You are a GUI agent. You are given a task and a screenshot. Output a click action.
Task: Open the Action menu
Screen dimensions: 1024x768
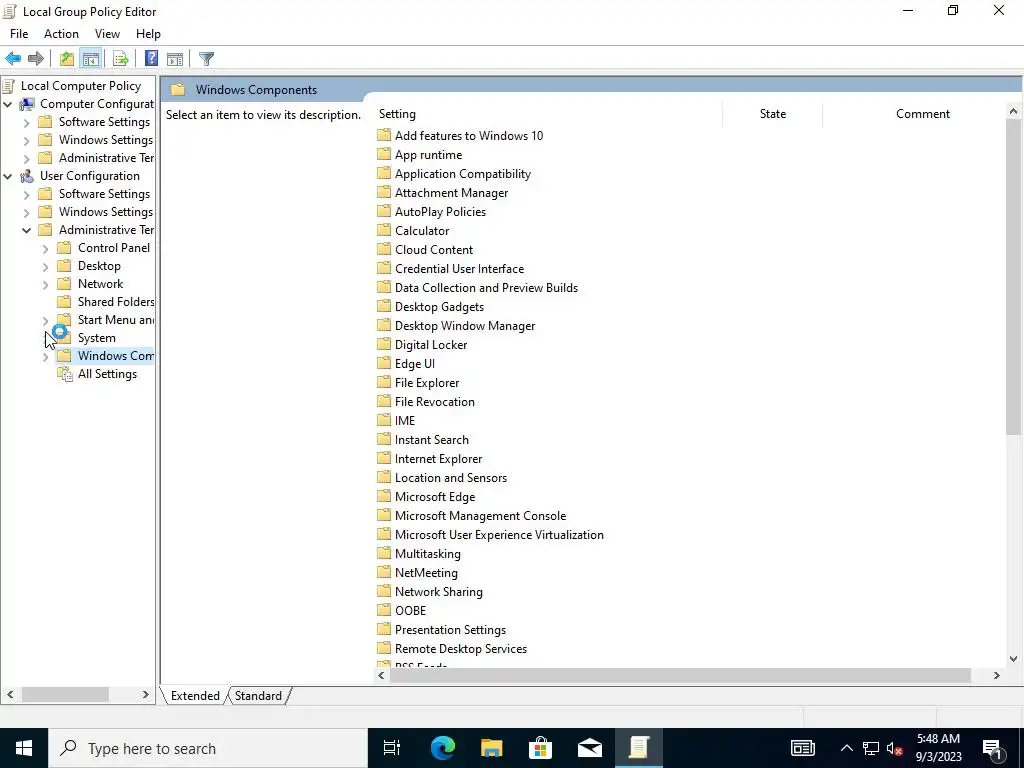pyautogui.click(x=61, y=34)
